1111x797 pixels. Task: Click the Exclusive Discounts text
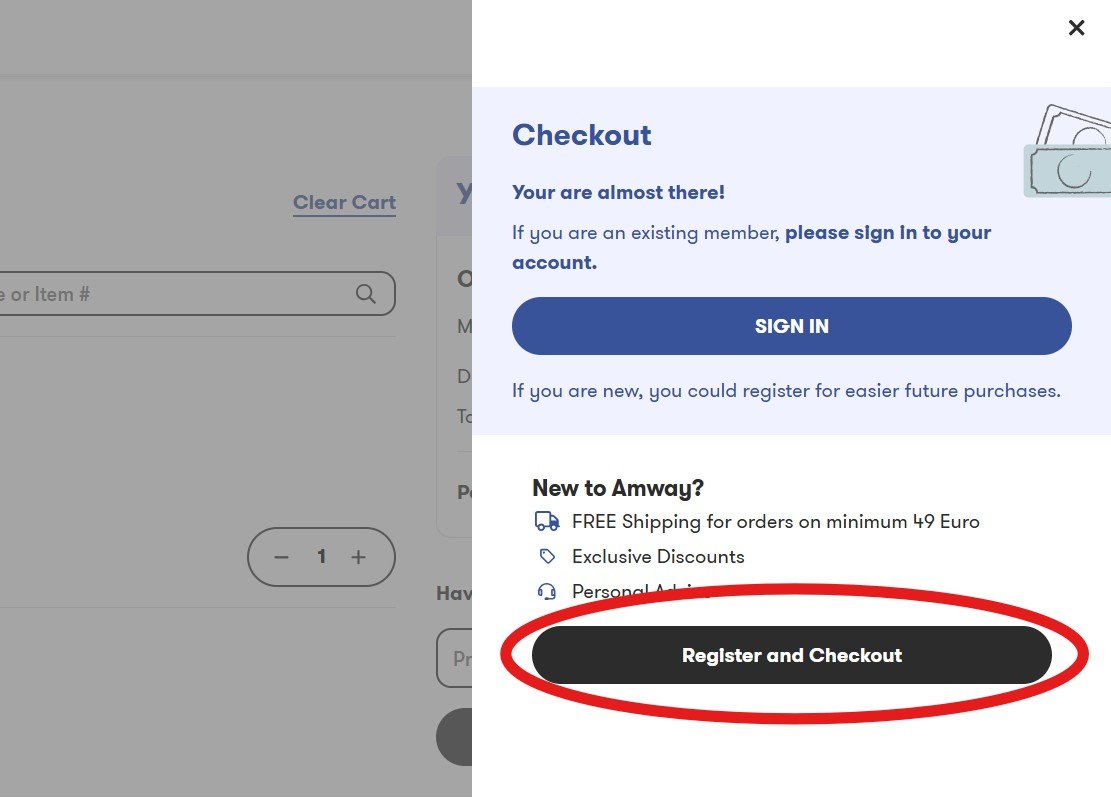pos(658,557)
